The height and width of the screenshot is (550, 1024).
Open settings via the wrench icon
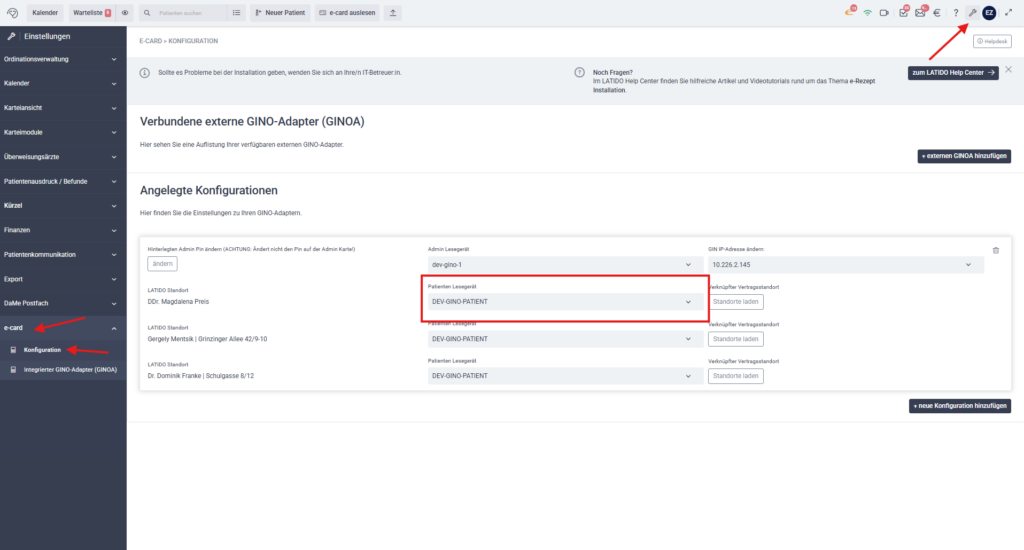coord(971,13)
